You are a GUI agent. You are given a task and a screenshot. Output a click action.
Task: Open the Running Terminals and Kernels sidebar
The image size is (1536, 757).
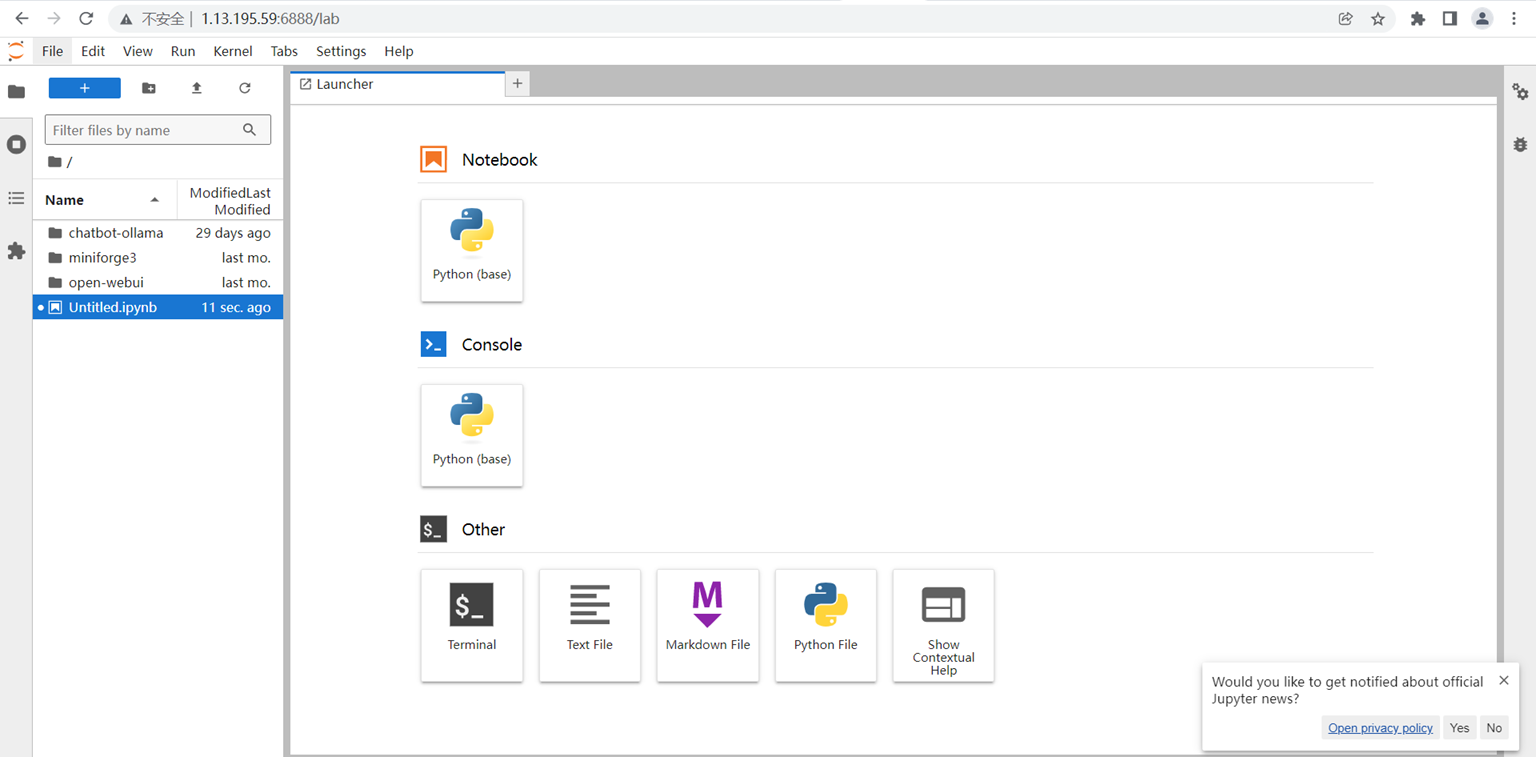[x=16, y=145]
